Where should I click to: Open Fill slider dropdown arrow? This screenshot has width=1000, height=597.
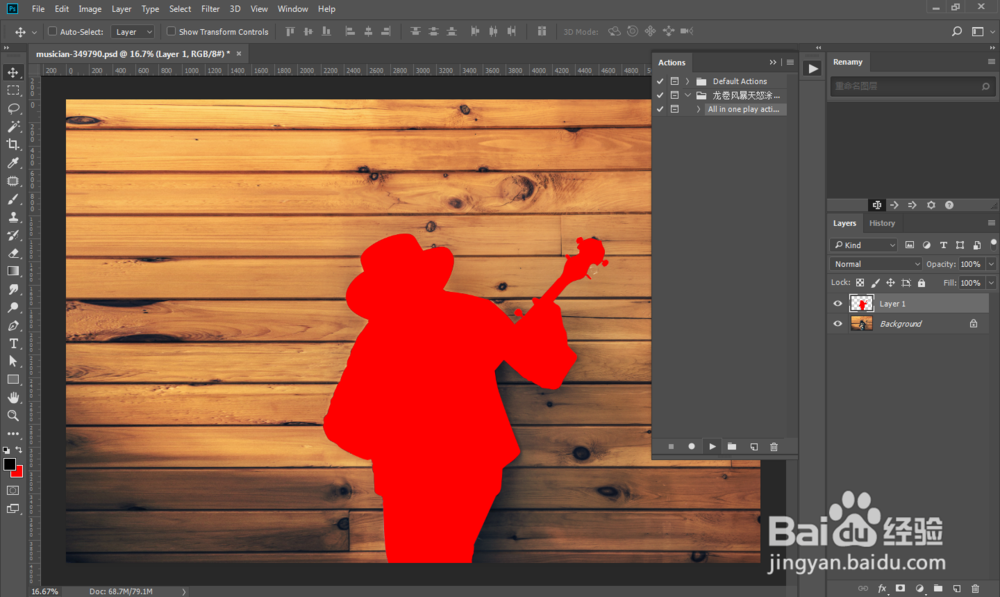click(x=991, y=283)
